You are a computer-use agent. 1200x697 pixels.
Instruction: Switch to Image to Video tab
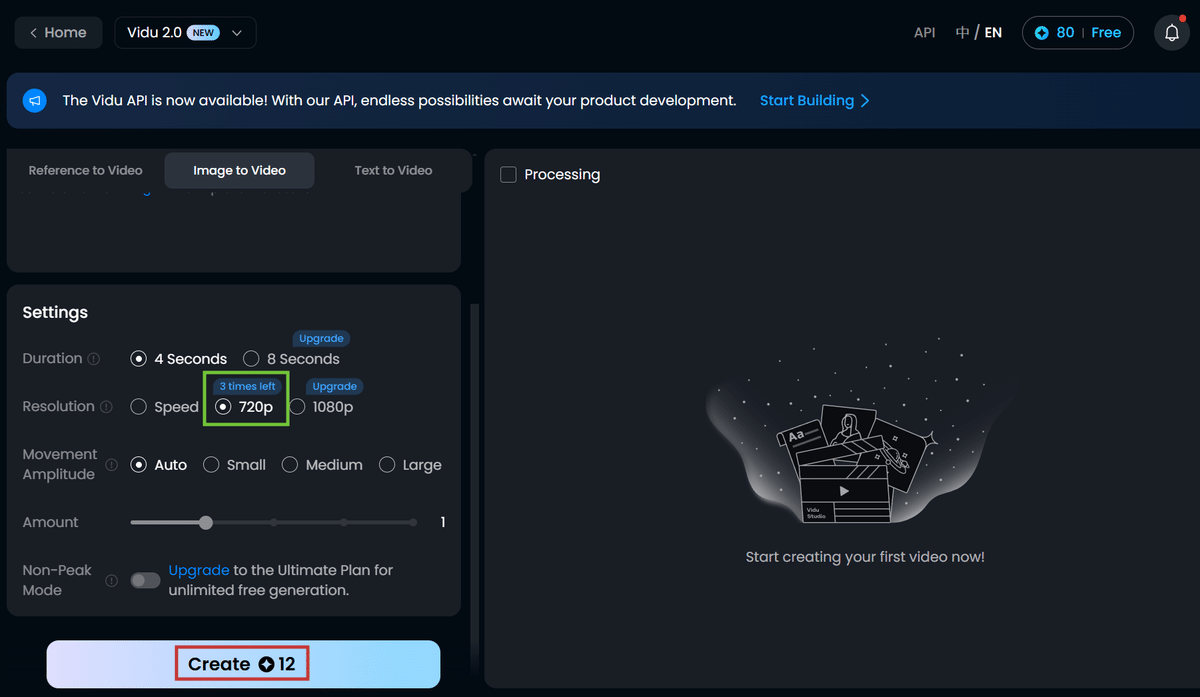point(239,171)
